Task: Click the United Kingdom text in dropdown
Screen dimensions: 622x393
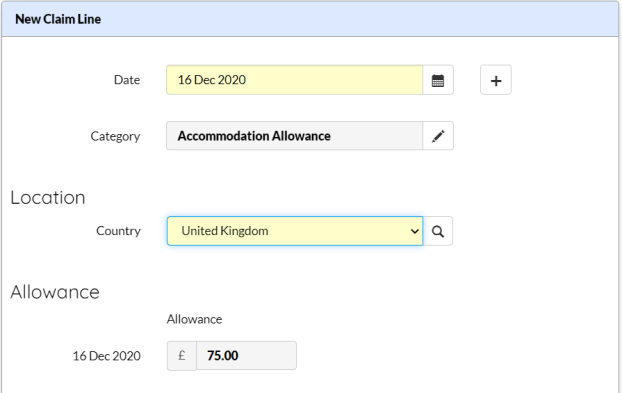Action: pos(225,231)
